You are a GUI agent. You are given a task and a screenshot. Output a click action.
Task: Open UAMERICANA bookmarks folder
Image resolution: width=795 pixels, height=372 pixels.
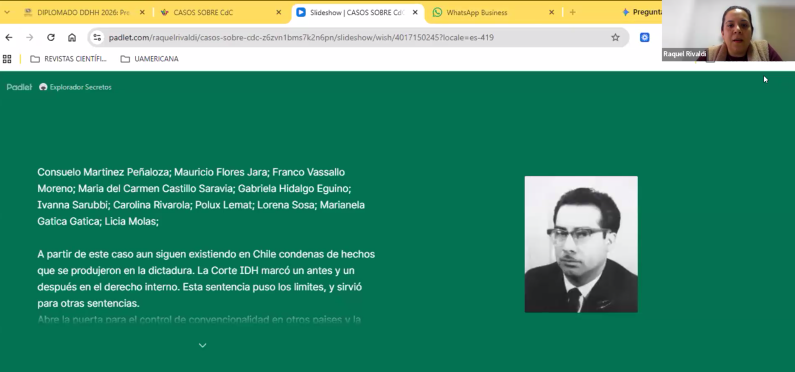(x=150, y=59)
